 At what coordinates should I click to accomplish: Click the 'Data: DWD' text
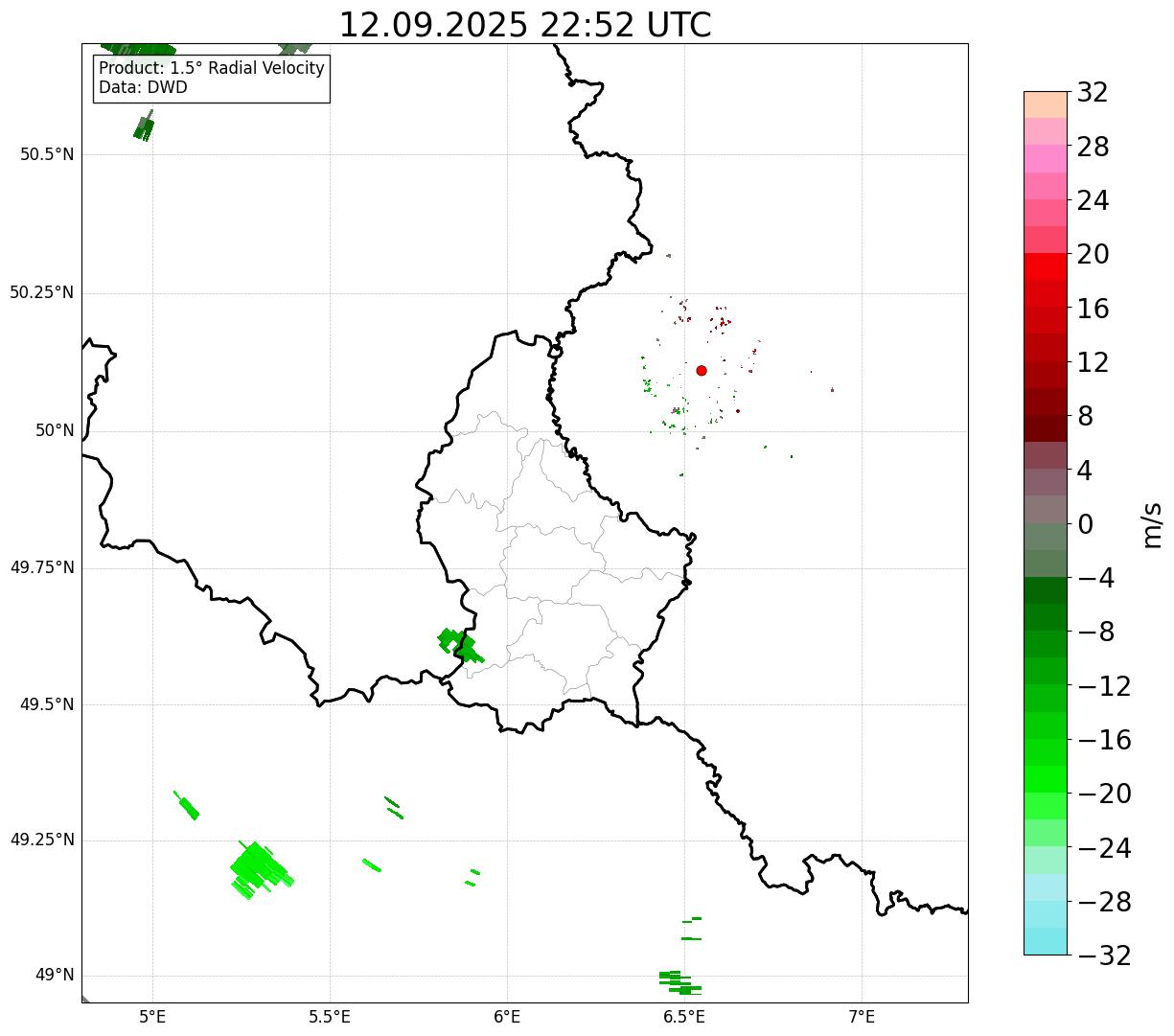pos(143,87)
